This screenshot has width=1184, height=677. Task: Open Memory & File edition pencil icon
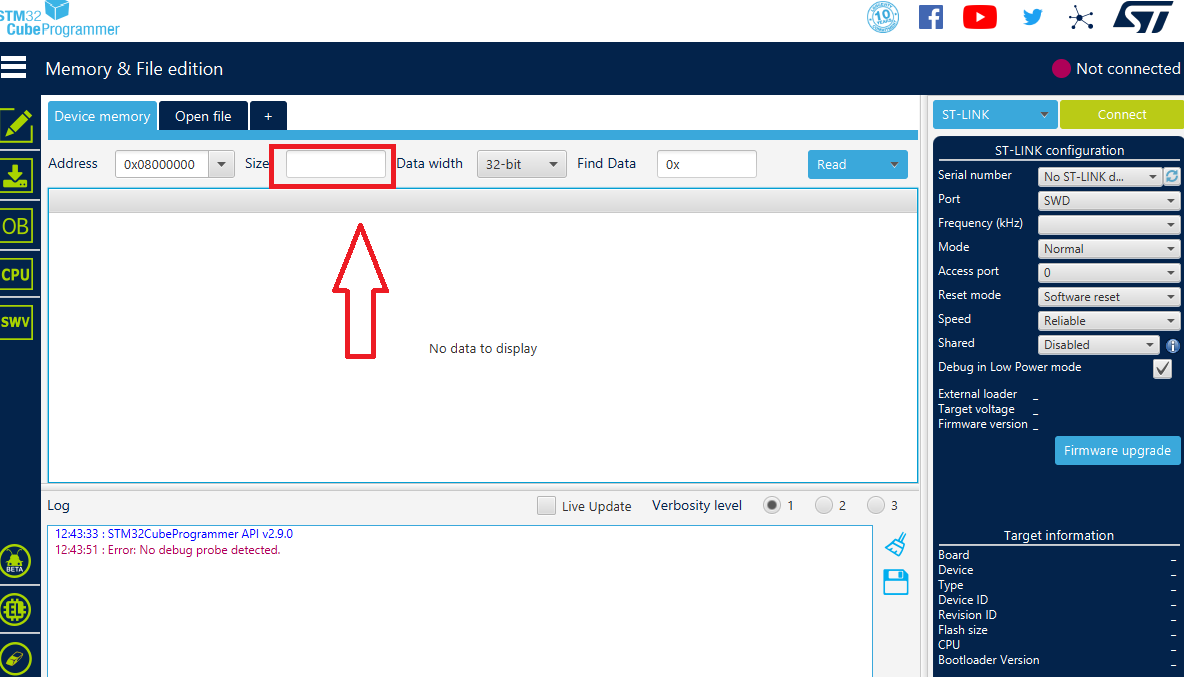point(16,125)
